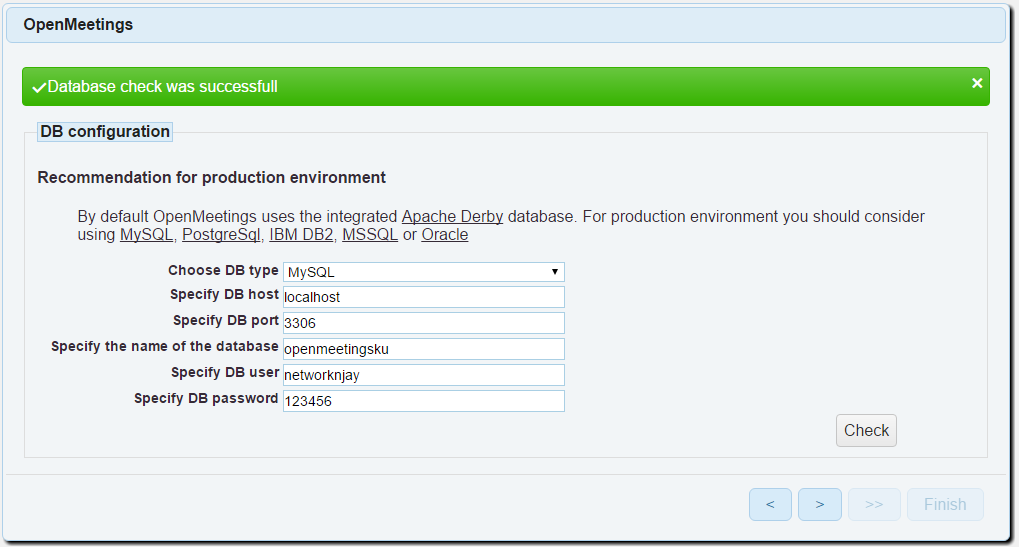The width and height of the screenshot is (1019, 547).
Task: Open the MySQL link in recommendation text
Action: pyautogui.click(x=146, y=235)
